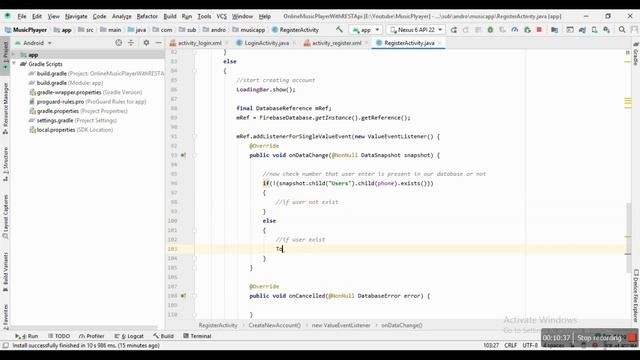Click the Run gutter icon beside onDataChange
Screen dimensions: 640x360
[183, 155]
